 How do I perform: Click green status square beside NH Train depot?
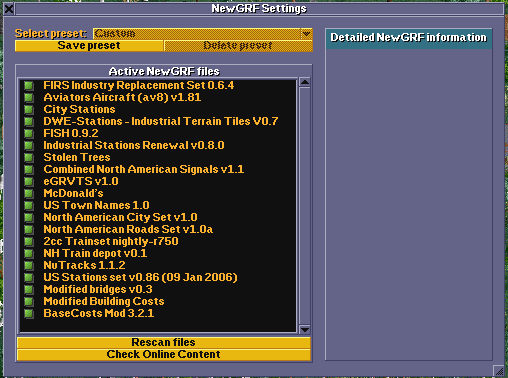[29, 254]
